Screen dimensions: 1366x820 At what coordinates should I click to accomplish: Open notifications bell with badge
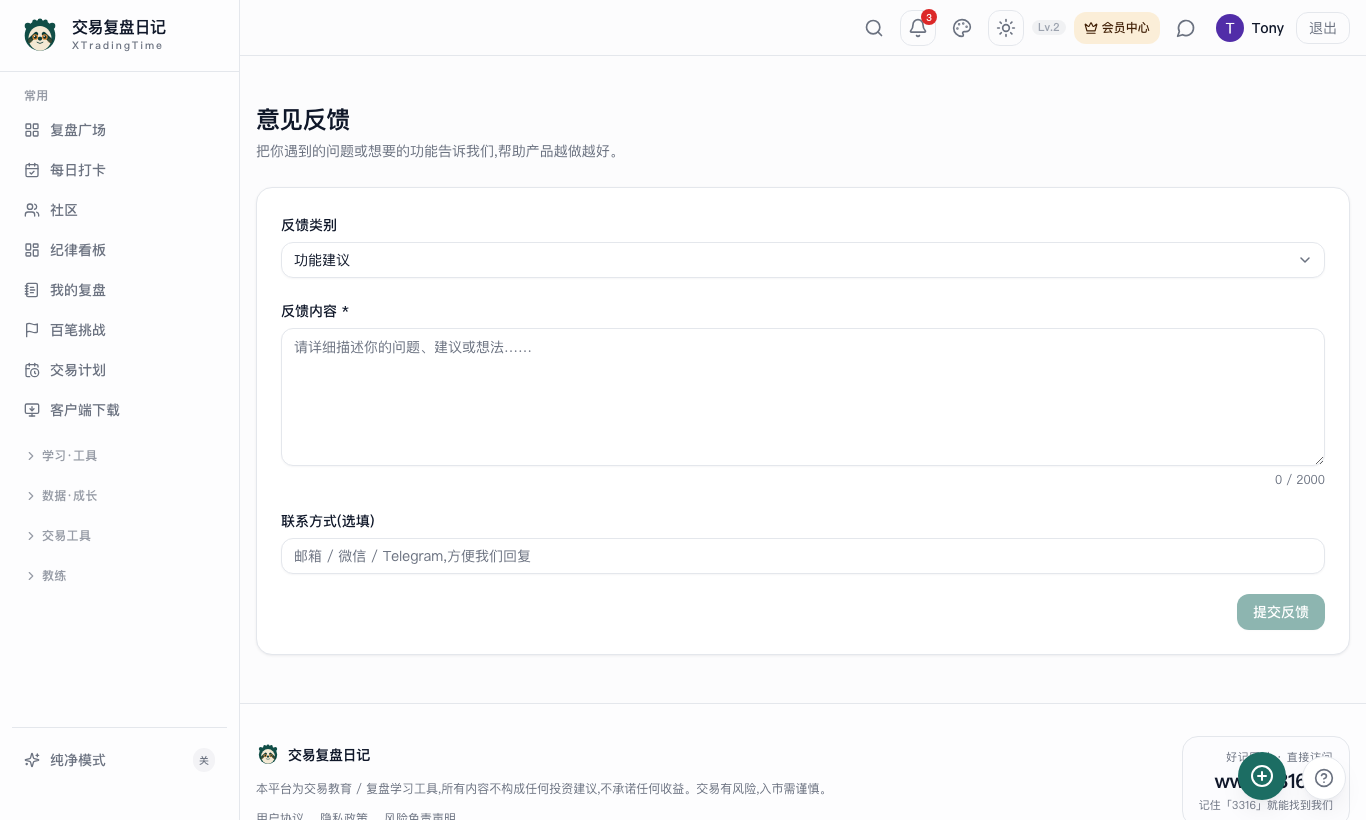point(918,28)
